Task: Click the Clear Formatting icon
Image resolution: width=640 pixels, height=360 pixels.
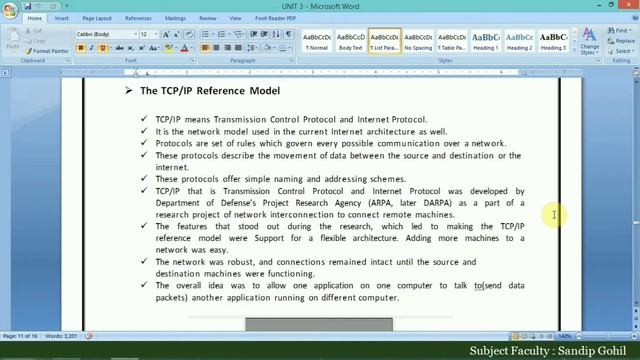Action: 189,35
